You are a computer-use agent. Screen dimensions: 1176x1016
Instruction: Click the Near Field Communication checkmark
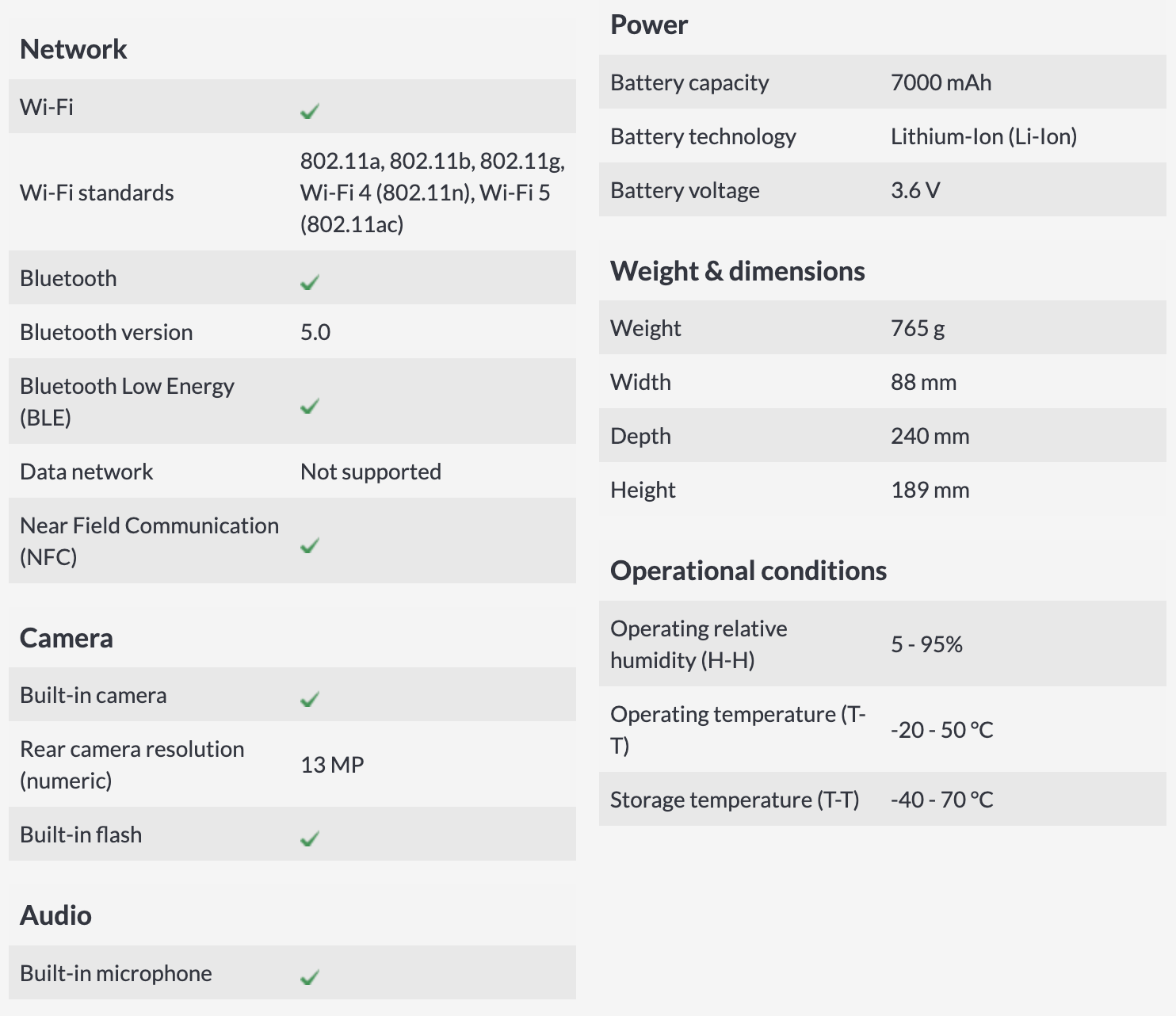(x=310, y=545)
